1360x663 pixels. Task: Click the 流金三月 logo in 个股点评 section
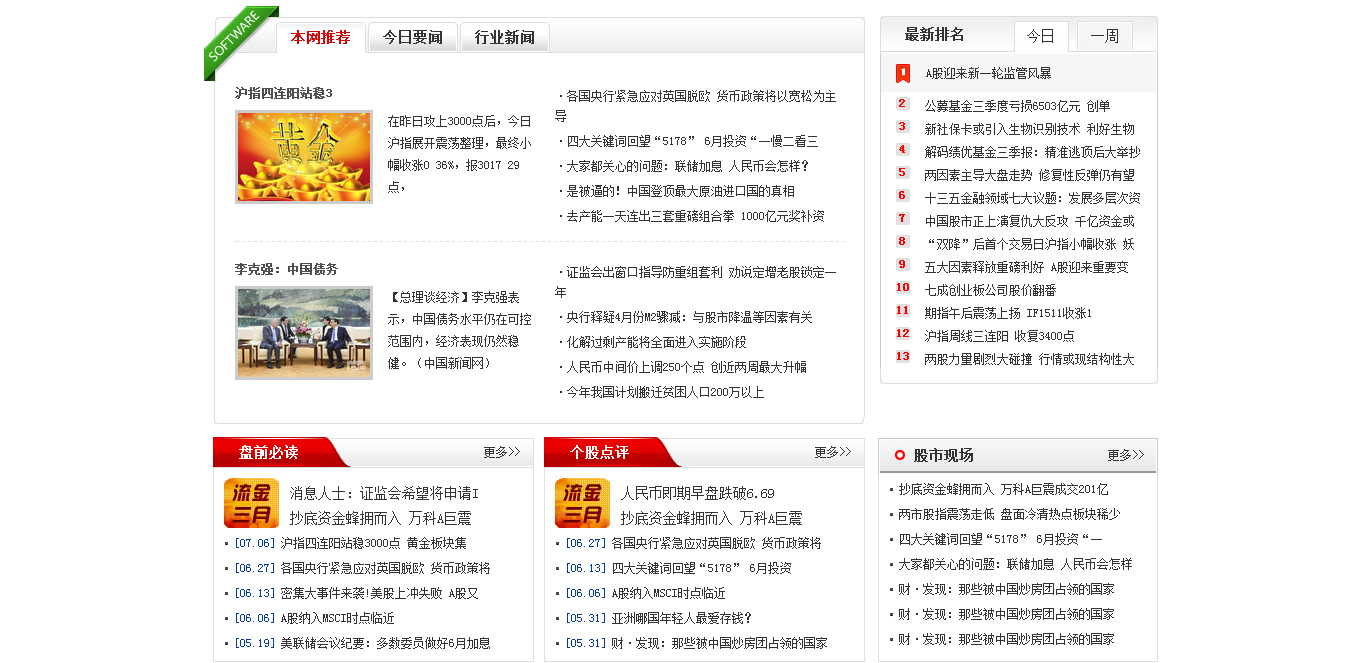click(x=582, y=503)
